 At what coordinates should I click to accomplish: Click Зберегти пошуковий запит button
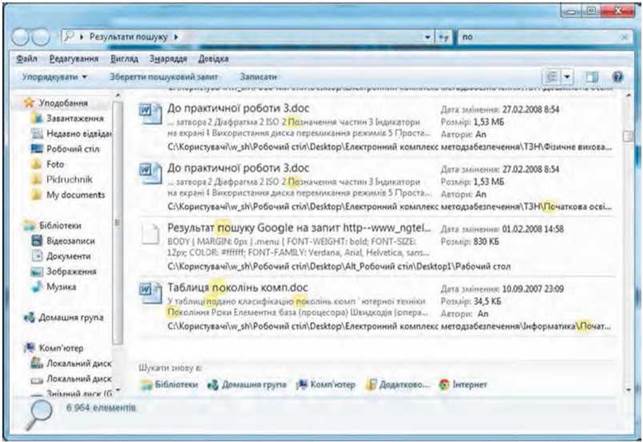click(x=164, y=77)
